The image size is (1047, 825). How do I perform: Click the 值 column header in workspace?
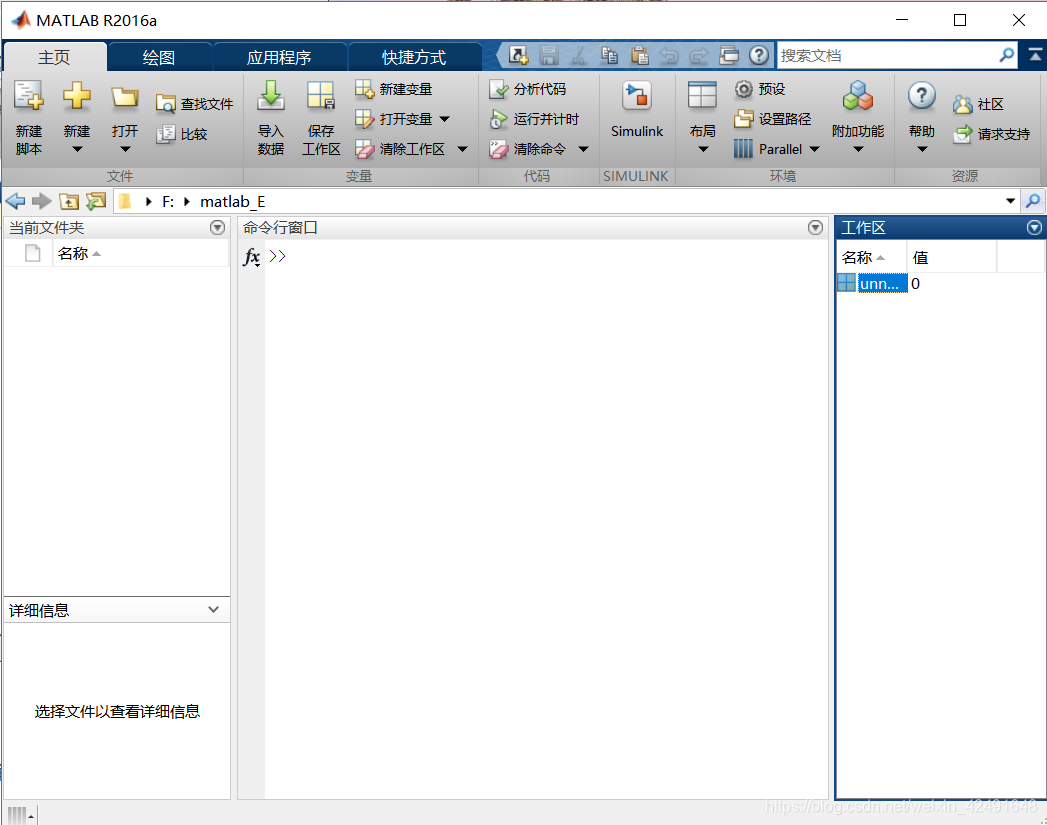coord(951,258)
